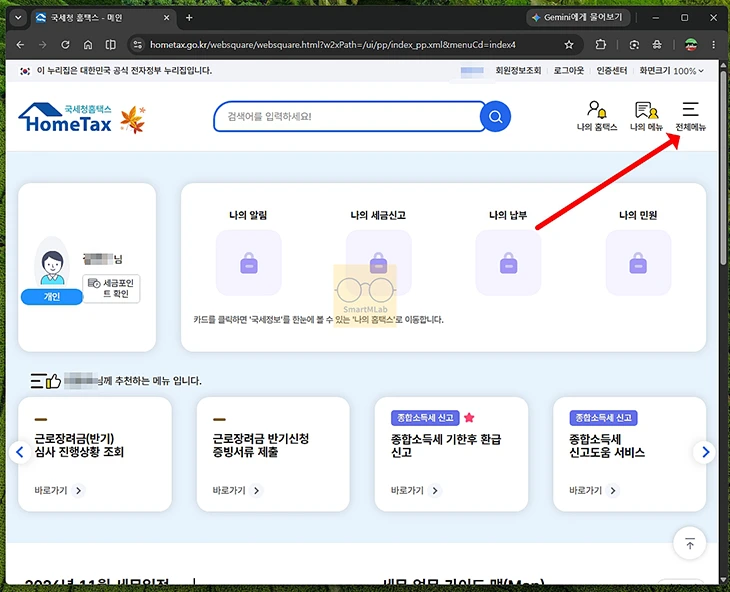This screenshot has width=730, height=592.
Task: Click the pink star on 종합소득세 card
Action: point(469,417)
